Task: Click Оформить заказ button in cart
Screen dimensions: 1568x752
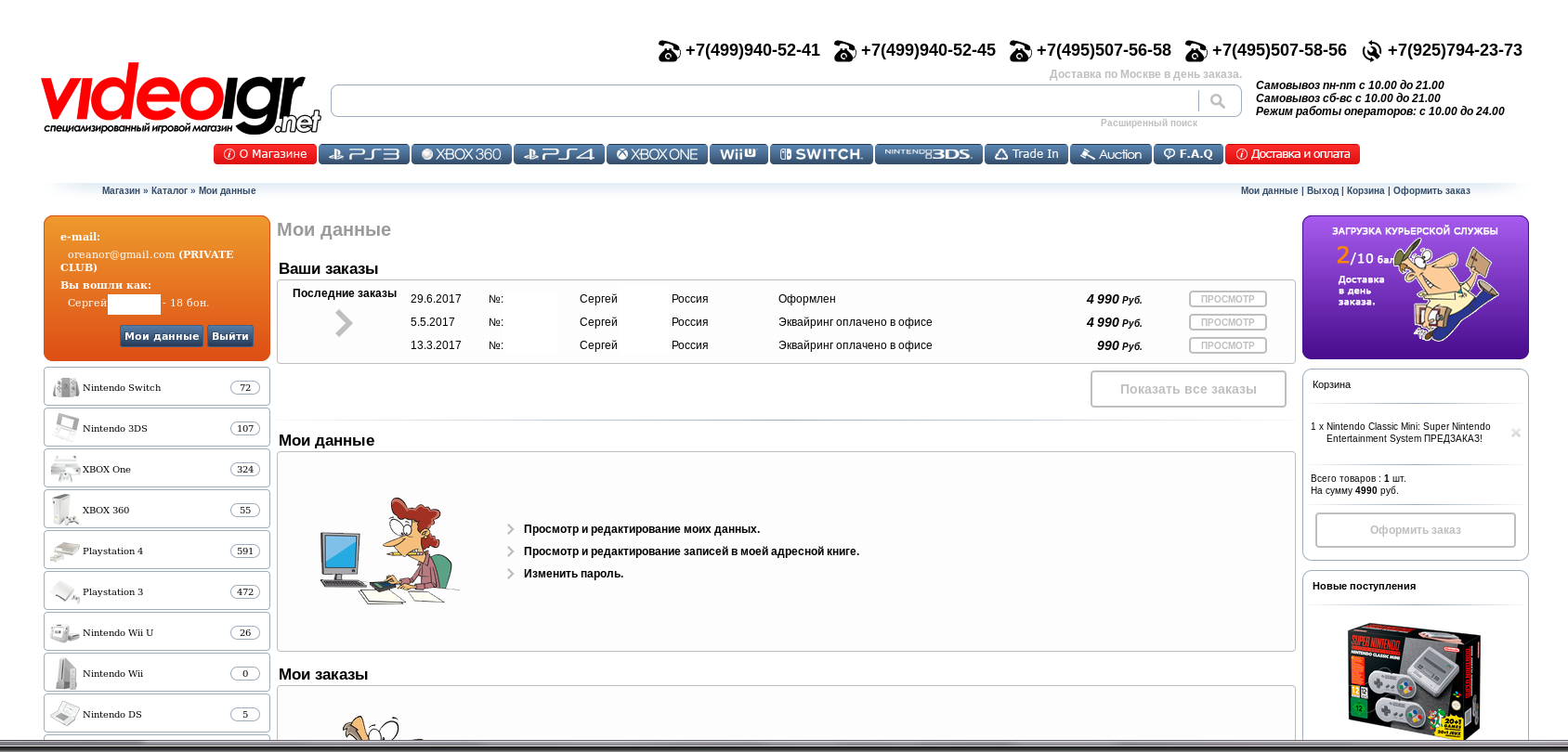Action: 1415,530
